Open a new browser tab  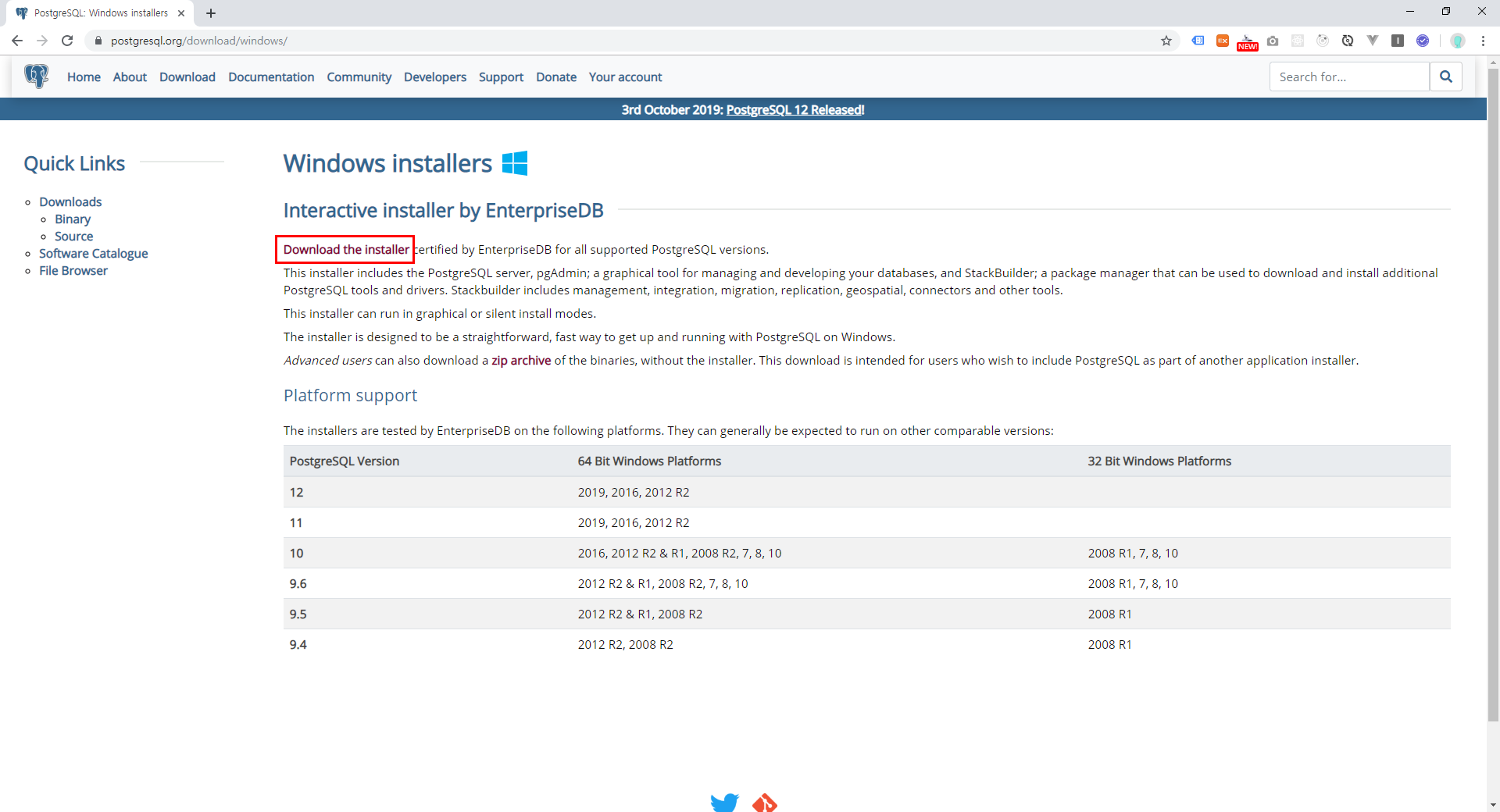211,13
